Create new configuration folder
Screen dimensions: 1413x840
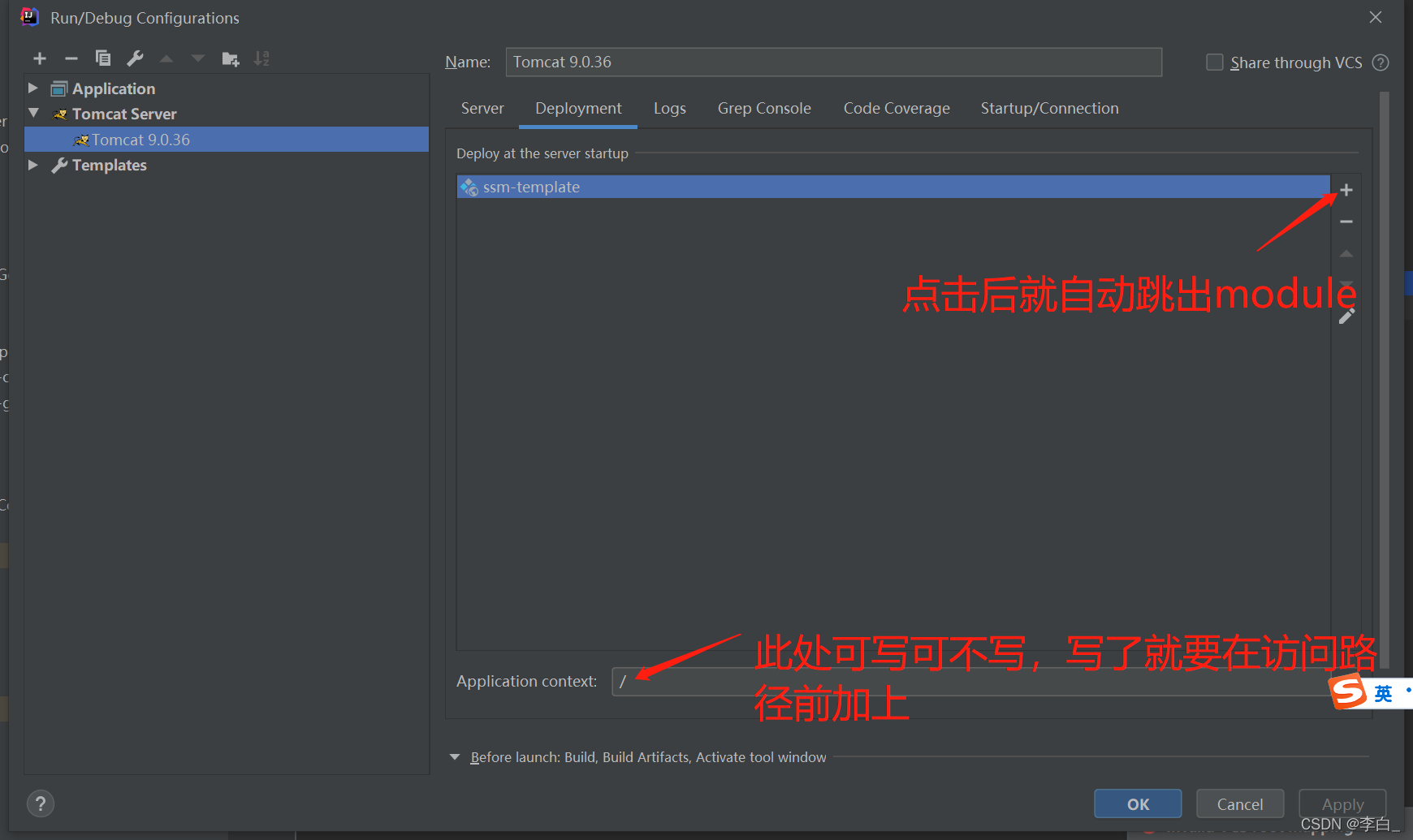coord(231,58)
